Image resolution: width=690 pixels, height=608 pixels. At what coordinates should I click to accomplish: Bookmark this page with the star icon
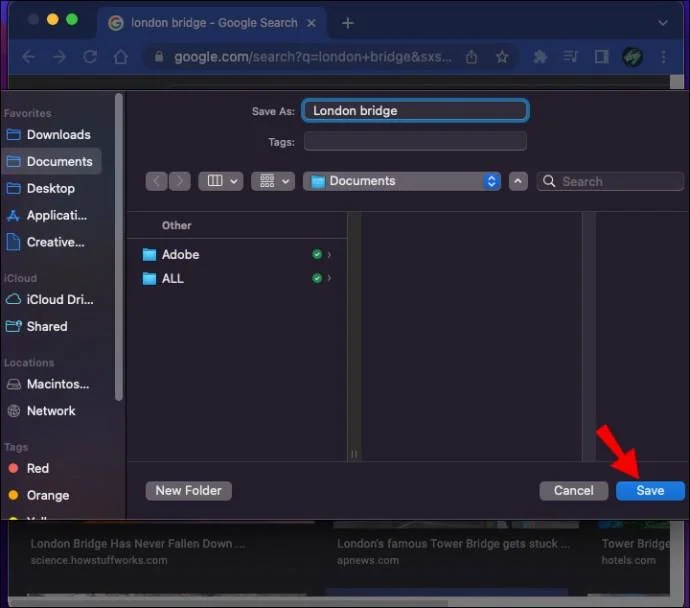502,57
